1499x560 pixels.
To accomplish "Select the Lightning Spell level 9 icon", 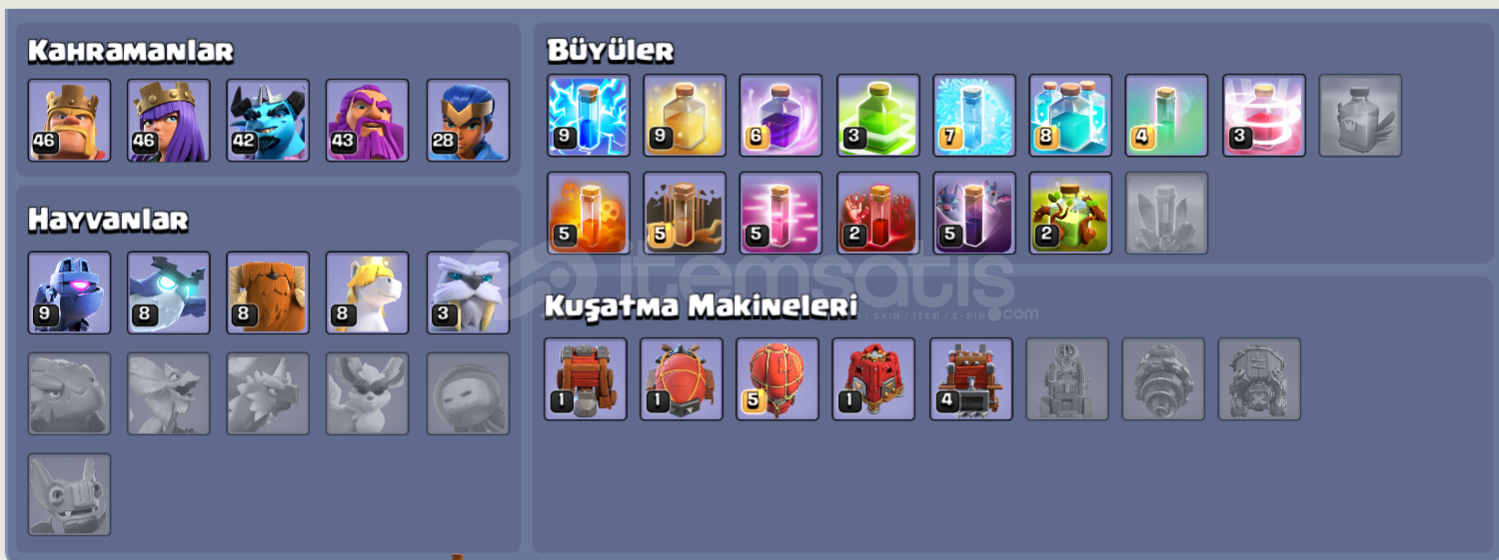I will 588,115.
